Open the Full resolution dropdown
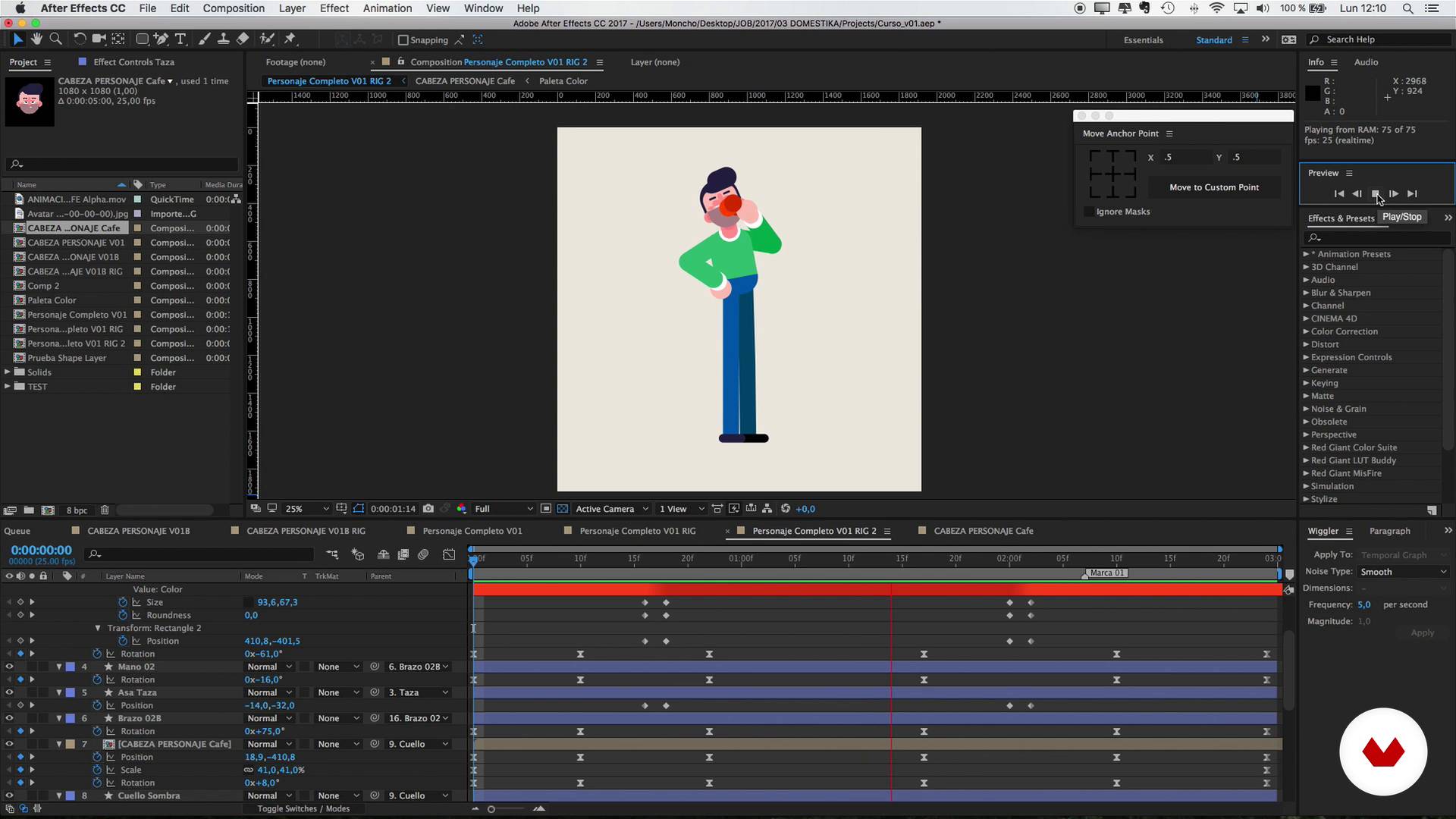Image resolution: width=1456 pixels, height=819 pixels. (504, 509)
